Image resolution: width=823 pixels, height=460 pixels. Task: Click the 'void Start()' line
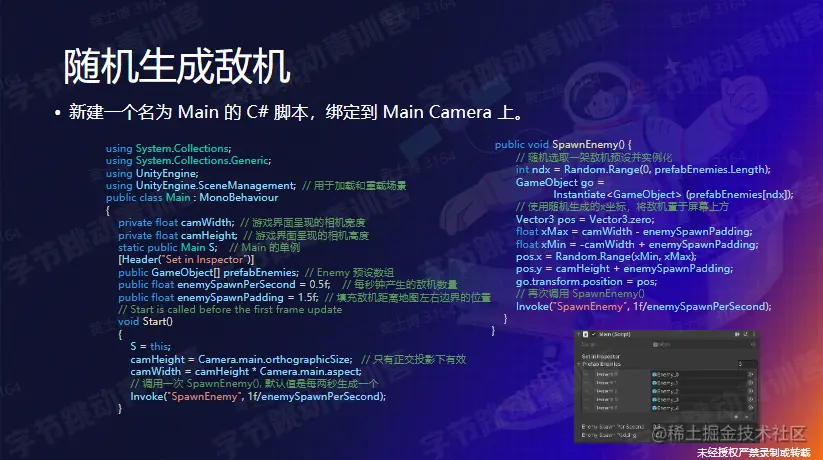[x=145, y=321]
